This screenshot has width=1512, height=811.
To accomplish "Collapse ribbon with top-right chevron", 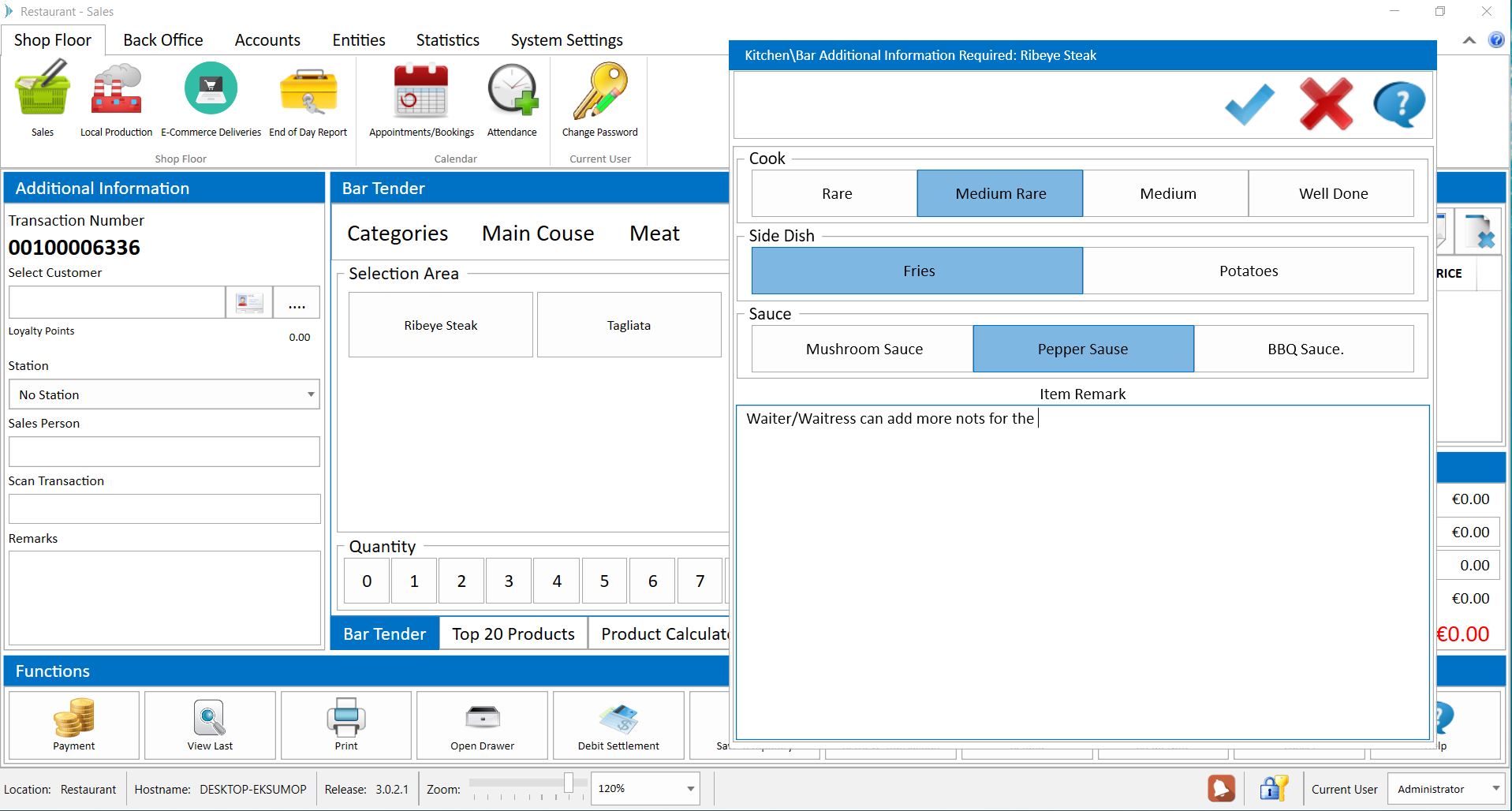I will [x=1469, y=40].
